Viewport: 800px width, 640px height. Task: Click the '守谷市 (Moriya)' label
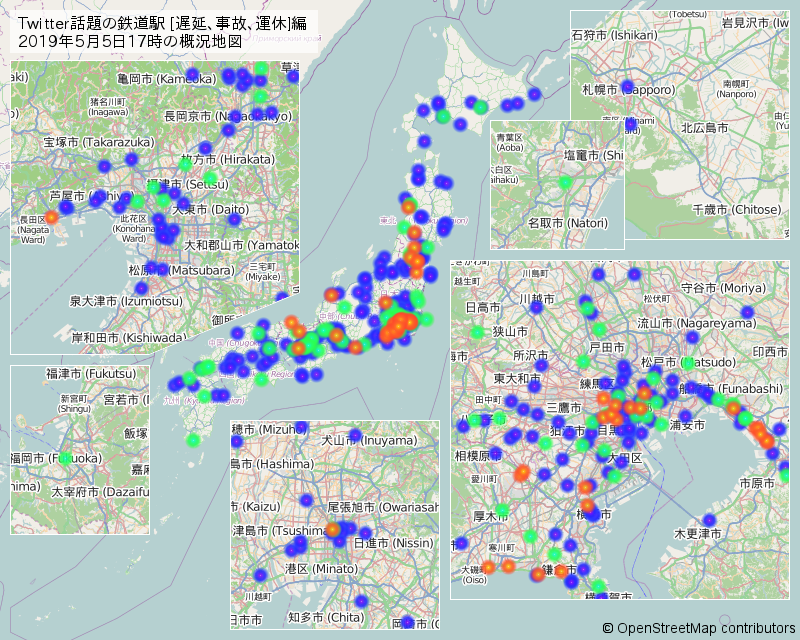coord(723,288)
